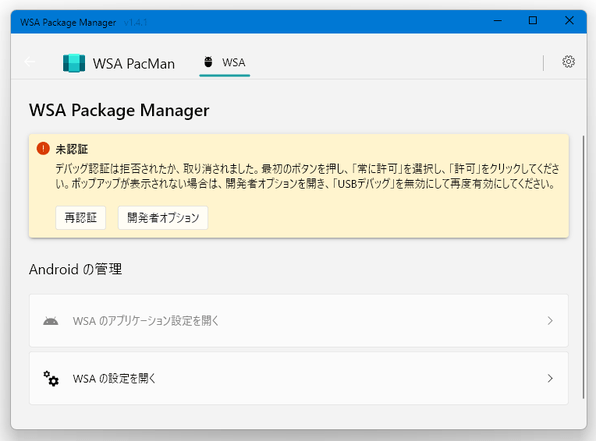Go back using the left arrow icon

click(x=30, y=62)
